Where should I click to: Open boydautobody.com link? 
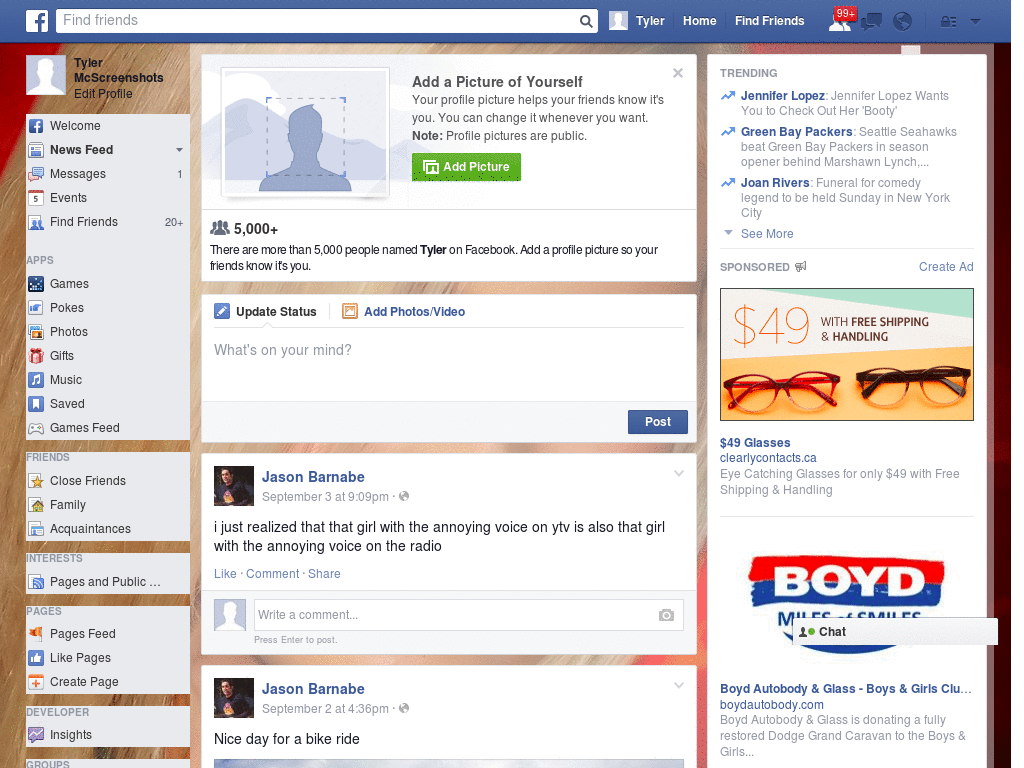[x=771, y=705]
